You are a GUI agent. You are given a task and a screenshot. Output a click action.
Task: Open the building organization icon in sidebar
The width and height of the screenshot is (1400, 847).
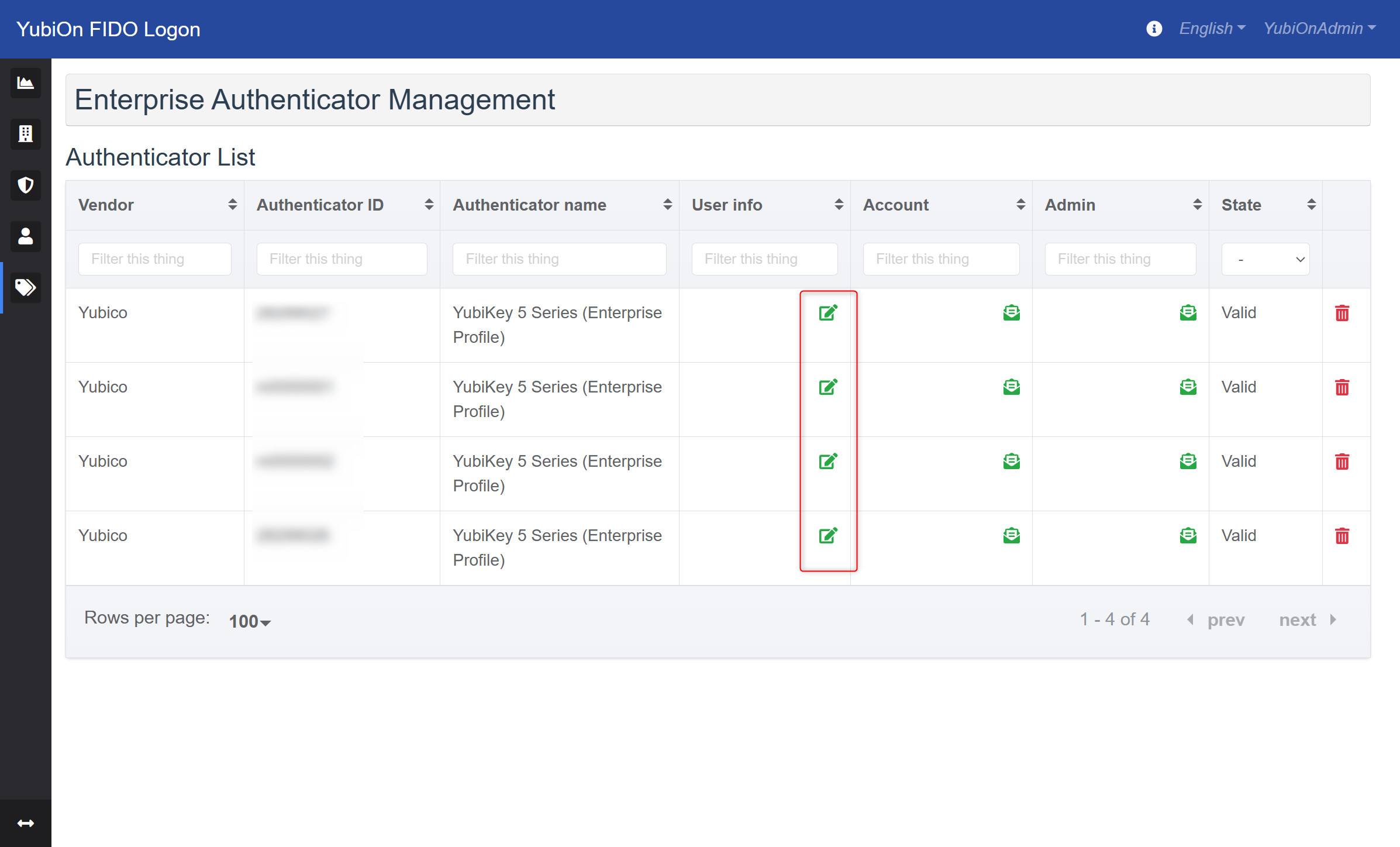[x=26, y=134]
